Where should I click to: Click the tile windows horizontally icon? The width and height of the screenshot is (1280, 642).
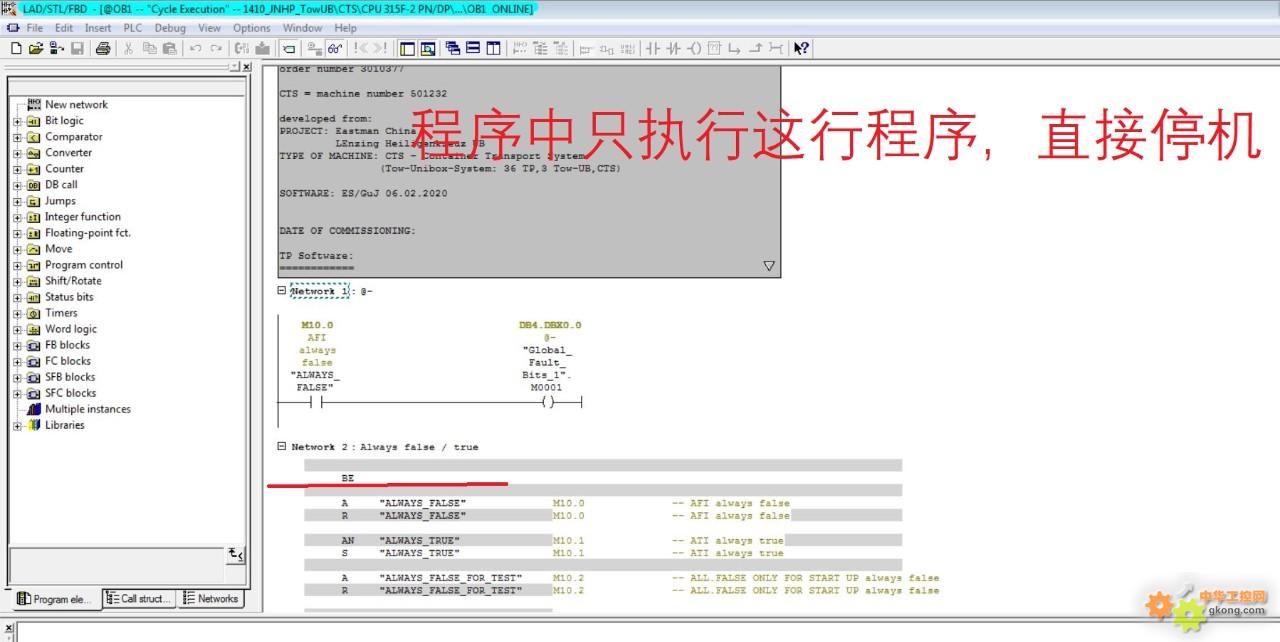point(474,48)
